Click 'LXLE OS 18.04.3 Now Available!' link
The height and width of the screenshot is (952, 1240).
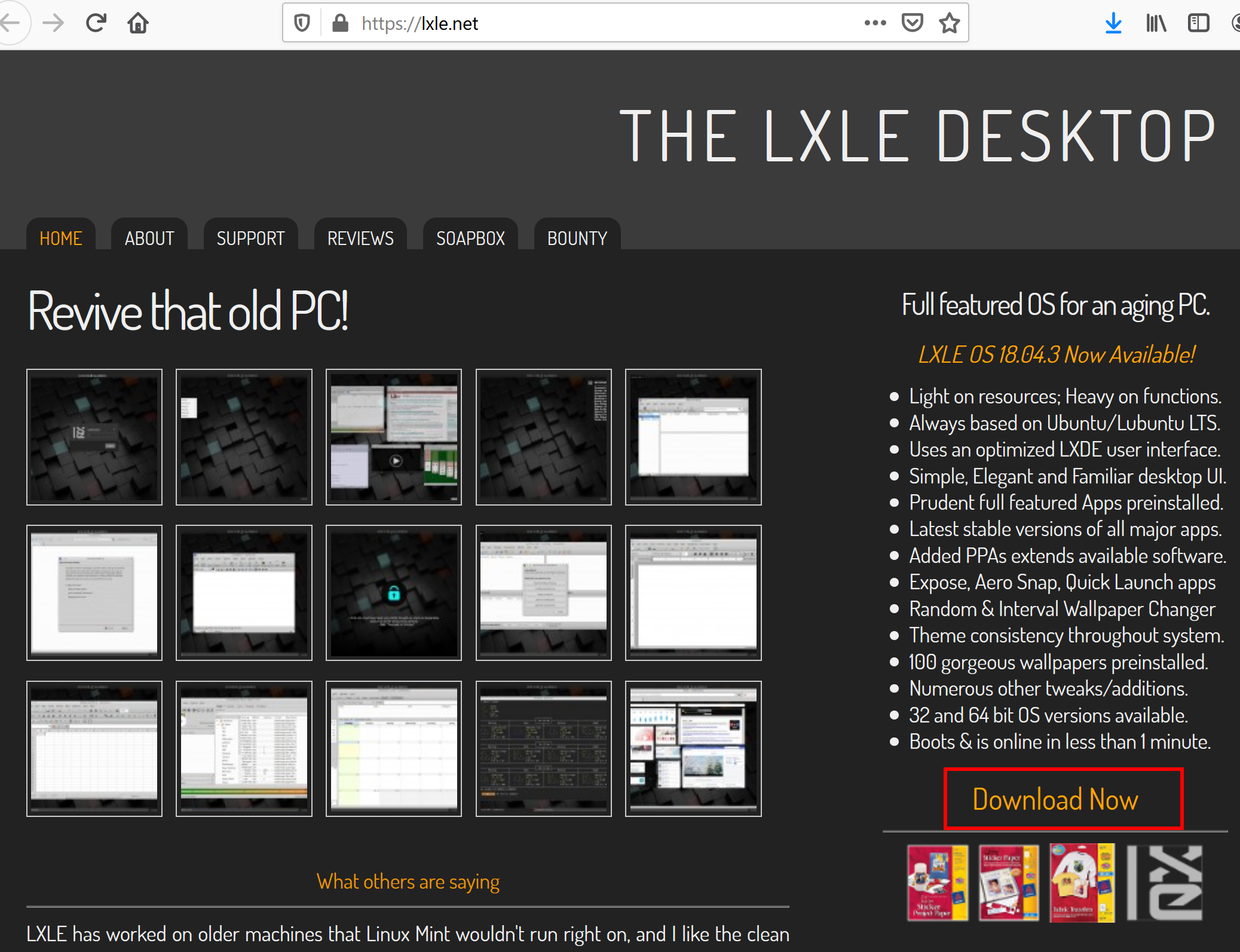coord(1056,354)
